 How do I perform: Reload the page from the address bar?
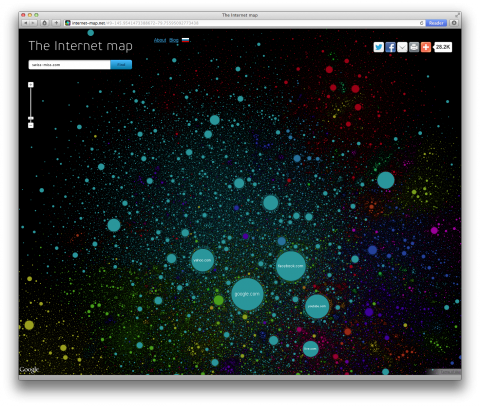421,23
